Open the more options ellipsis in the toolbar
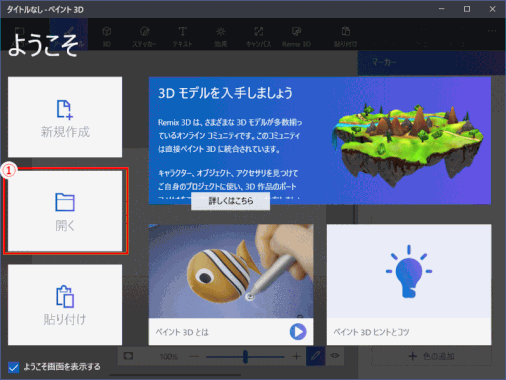The width and height of the screenshot is (506, 380). (x=492, y=31)
